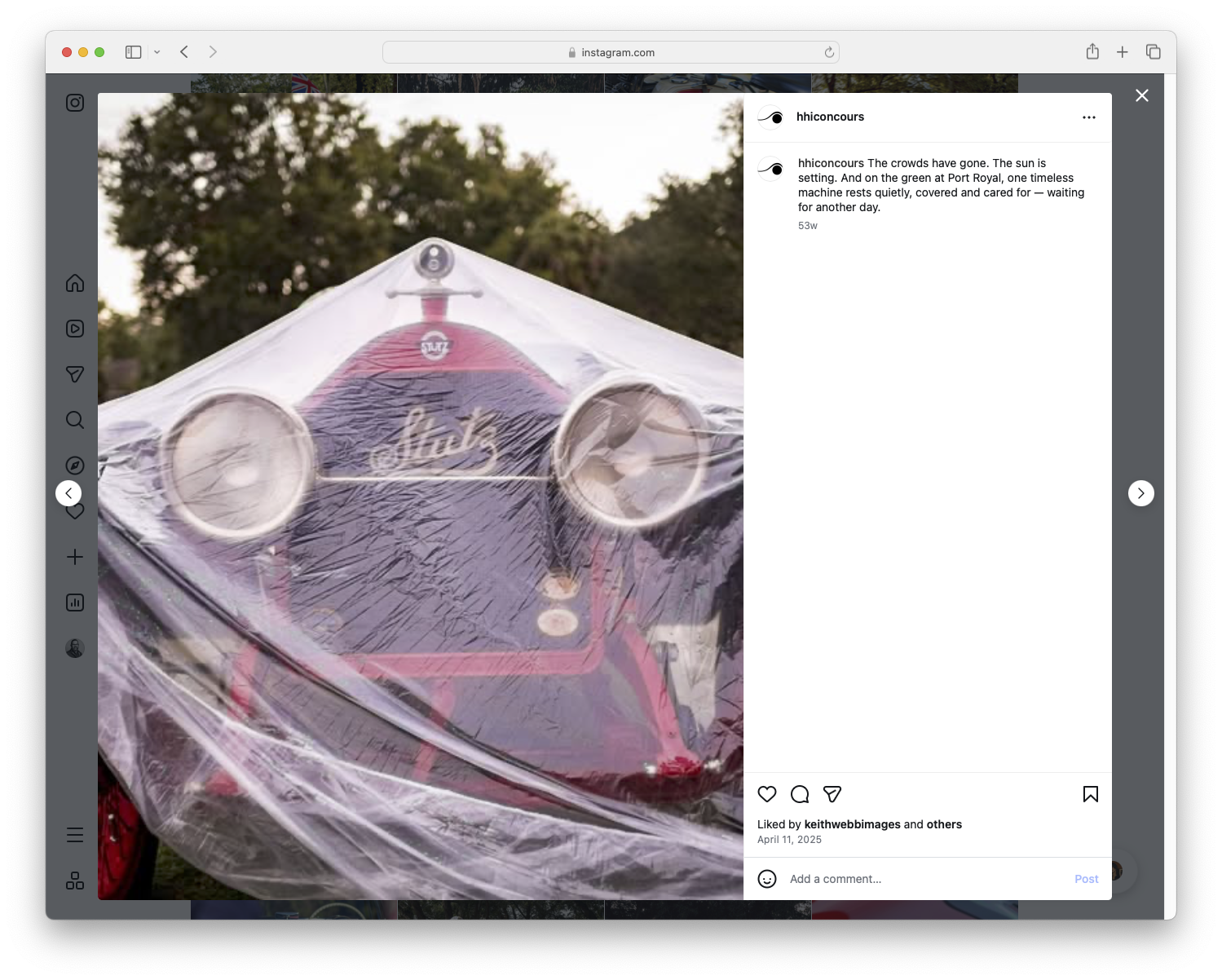Image resolution: width=1222 pixels, height=980 pixels.
Task: Click the April 11, 2025 date
Action: 789,840
